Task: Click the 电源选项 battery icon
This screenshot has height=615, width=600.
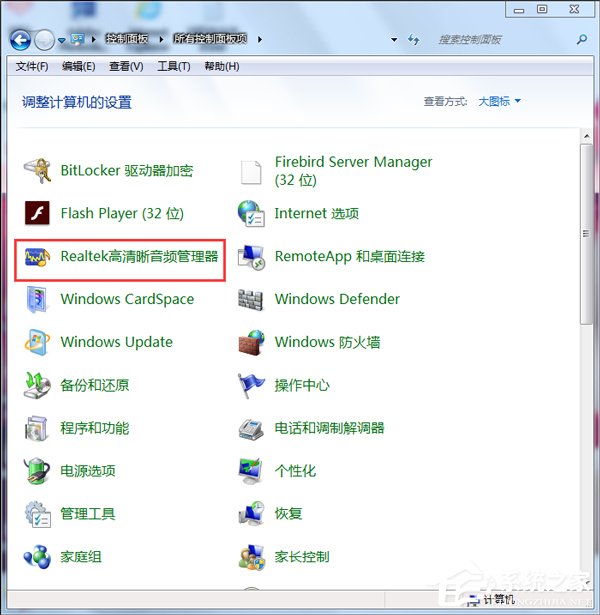Action: [37, 471]
